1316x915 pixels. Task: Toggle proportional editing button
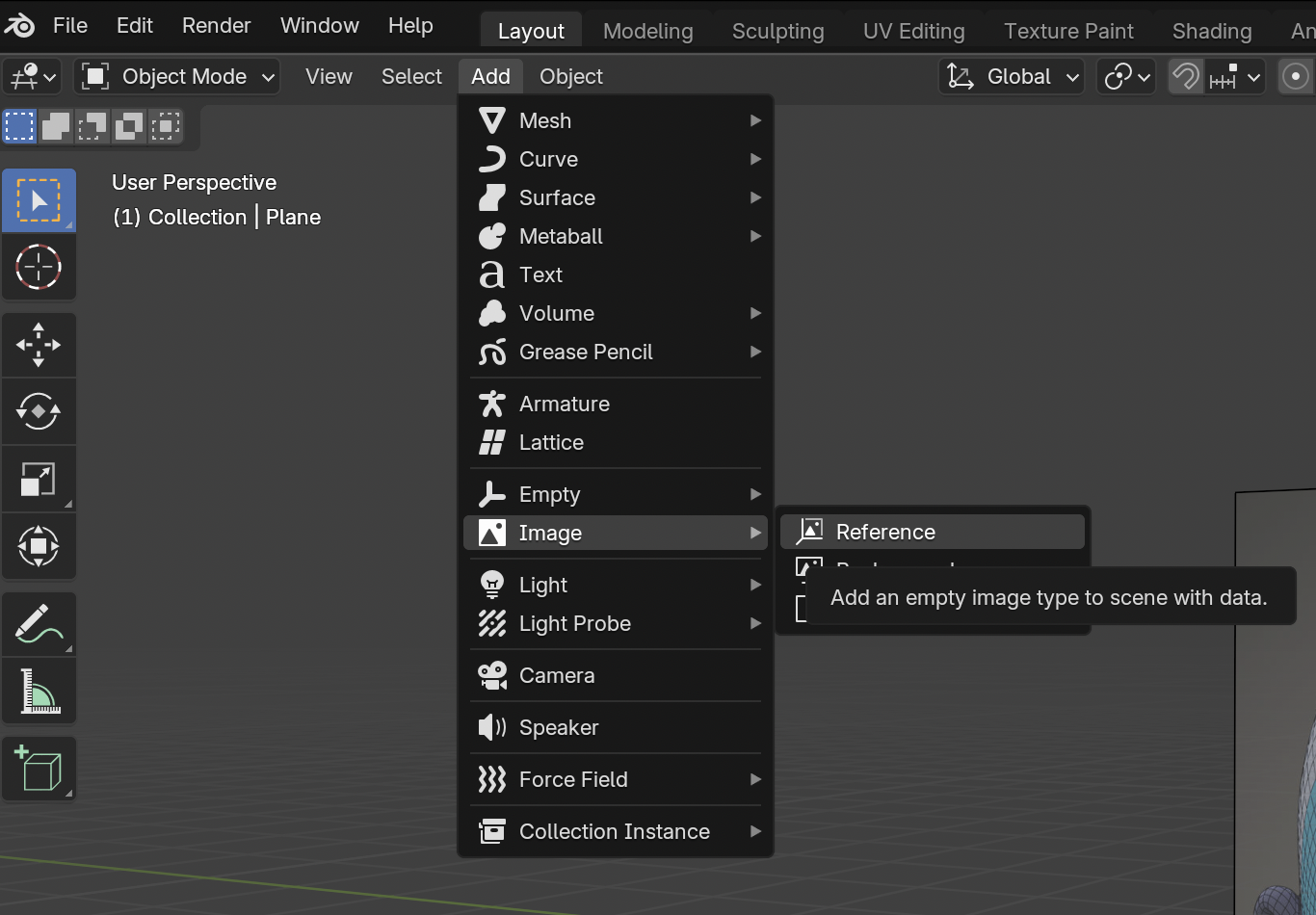coord(1296,77)
